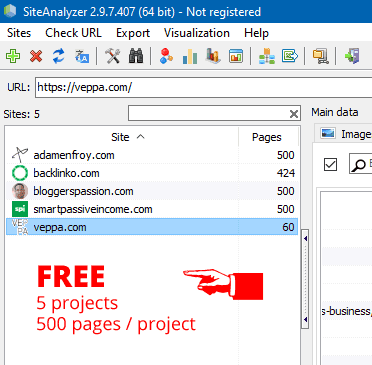Toggle the checkbox in the Main data panel
Image resolution: width=372 pixels, height=365 pixels.
click(330, 165)
